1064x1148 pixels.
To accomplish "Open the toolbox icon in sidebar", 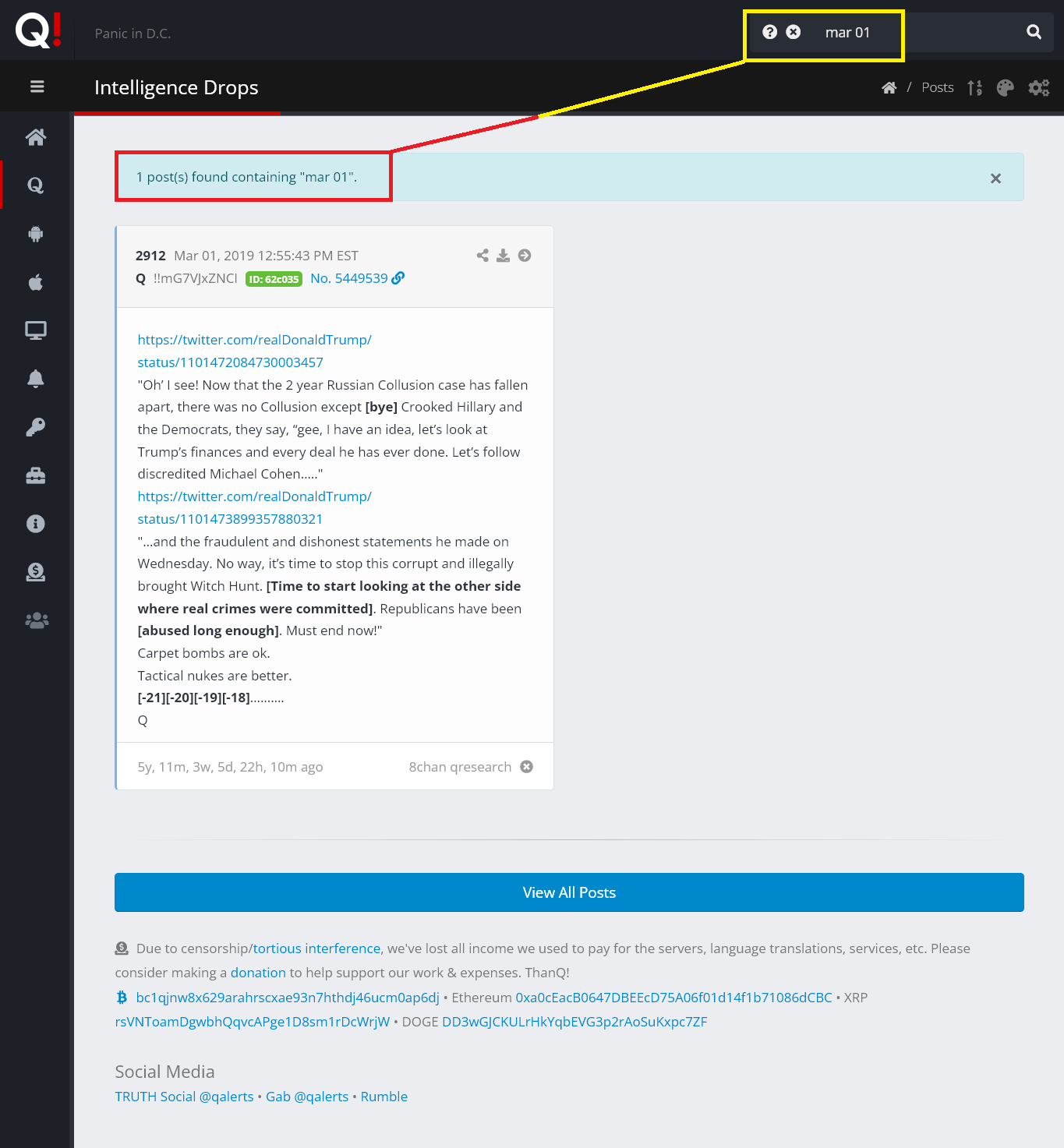I will click(36, 475).
